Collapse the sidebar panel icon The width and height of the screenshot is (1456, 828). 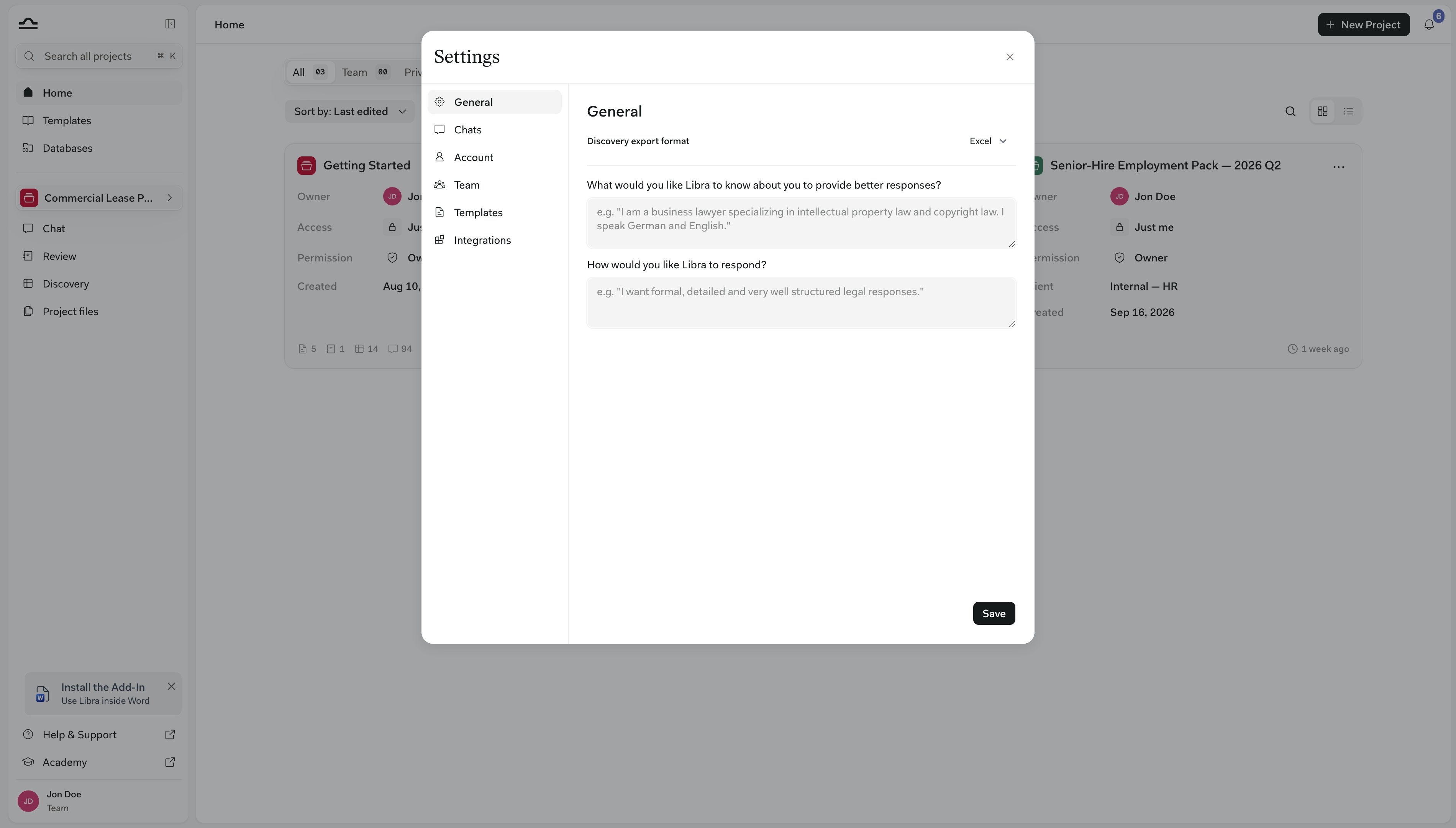coord(170,24)
